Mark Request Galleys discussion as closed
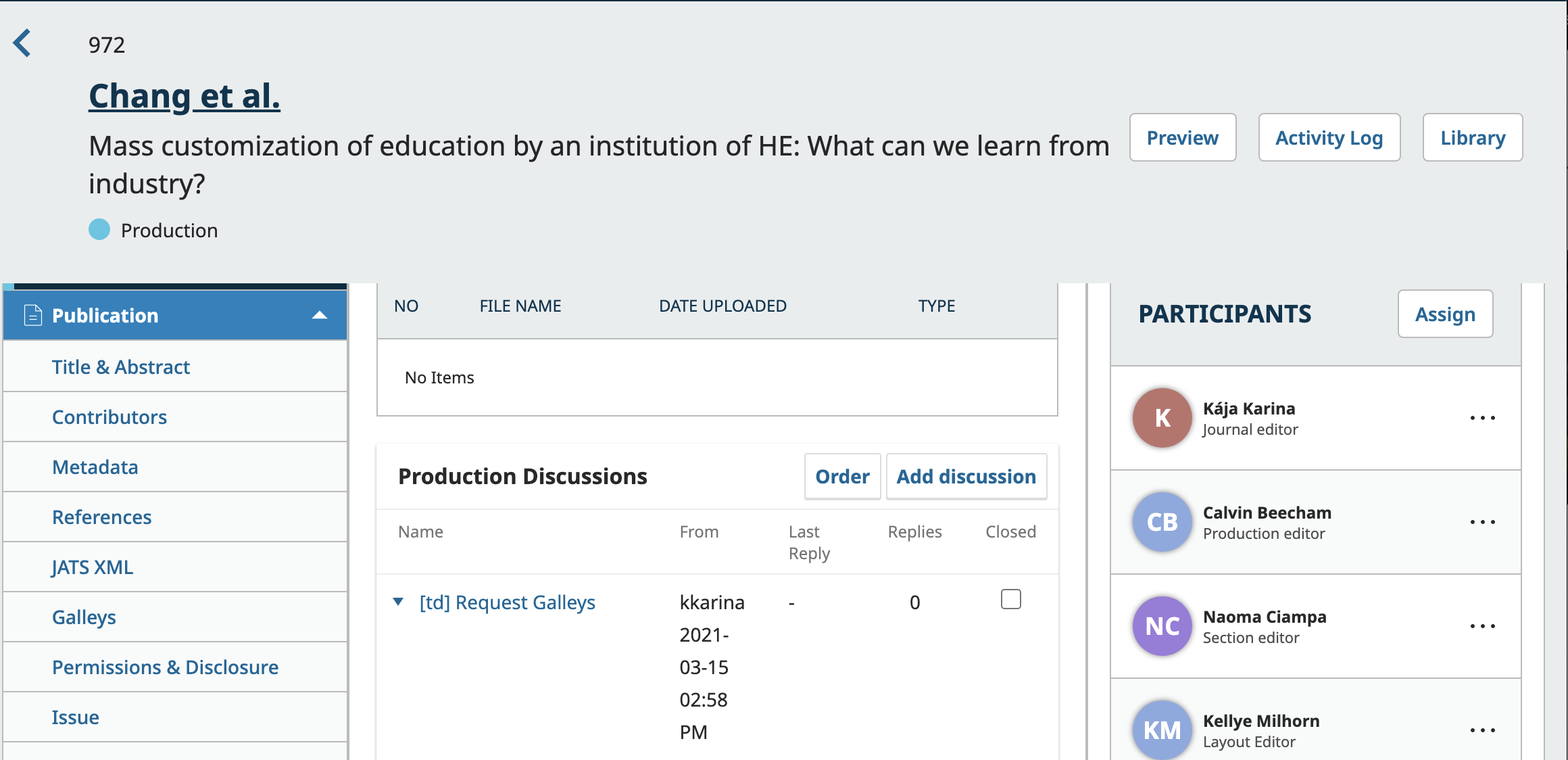Image resolution: width=1568 pixels, height=760 pixels. click(x=1010, y=600)
